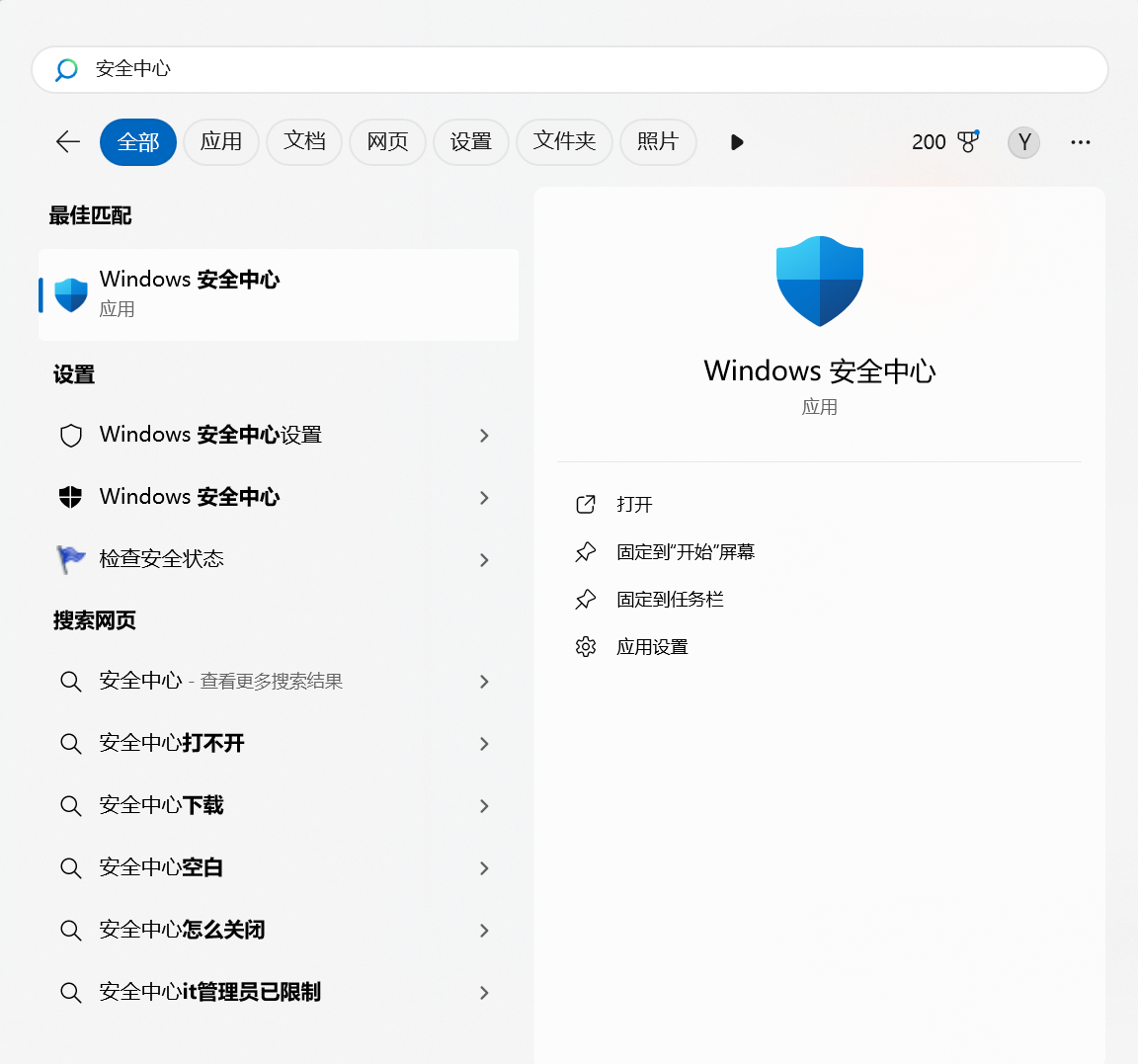Click outline shield icon for Windows 安全中心设置

[71, 436]
